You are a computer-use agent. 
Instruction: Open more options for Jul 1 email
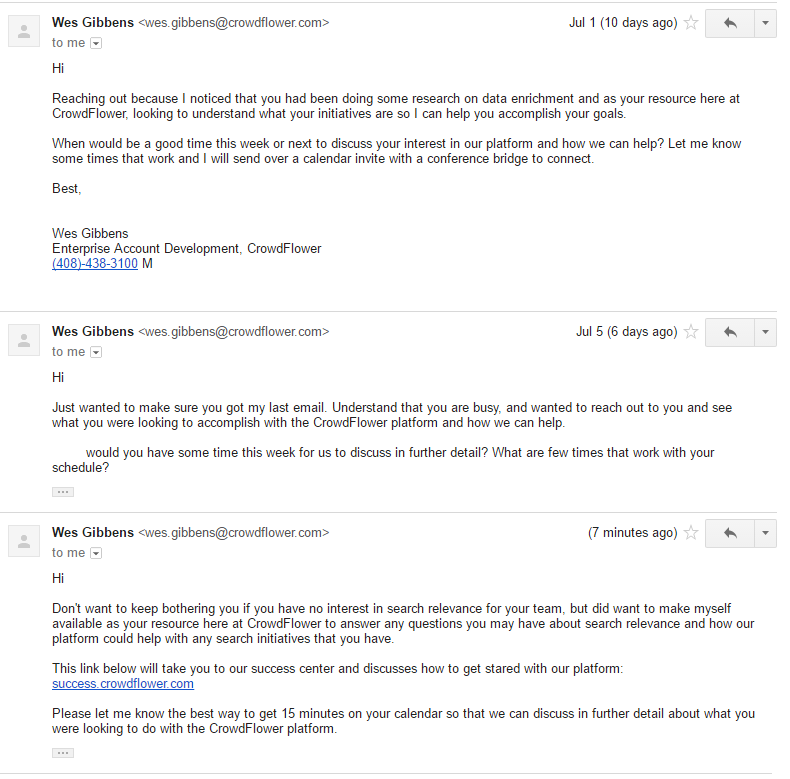click(x=765, y=23)
